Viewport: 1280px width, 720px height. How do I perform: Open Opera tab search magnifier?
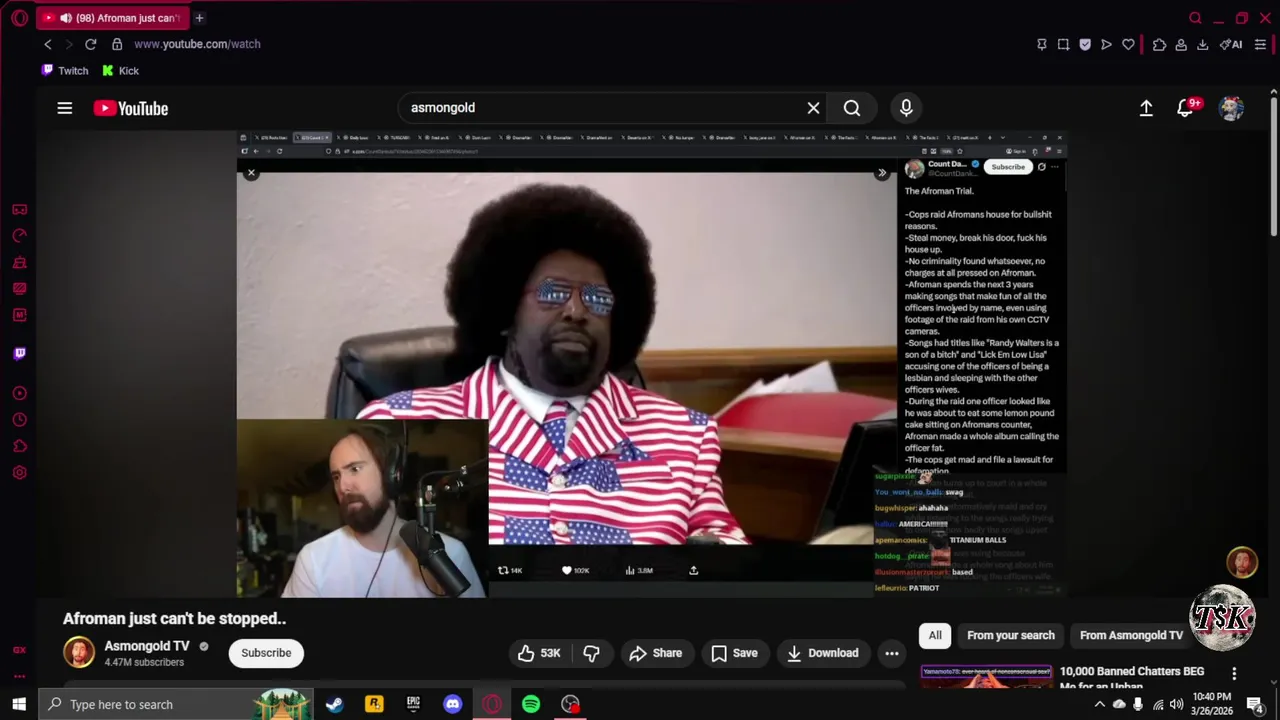pos(1195,18)
